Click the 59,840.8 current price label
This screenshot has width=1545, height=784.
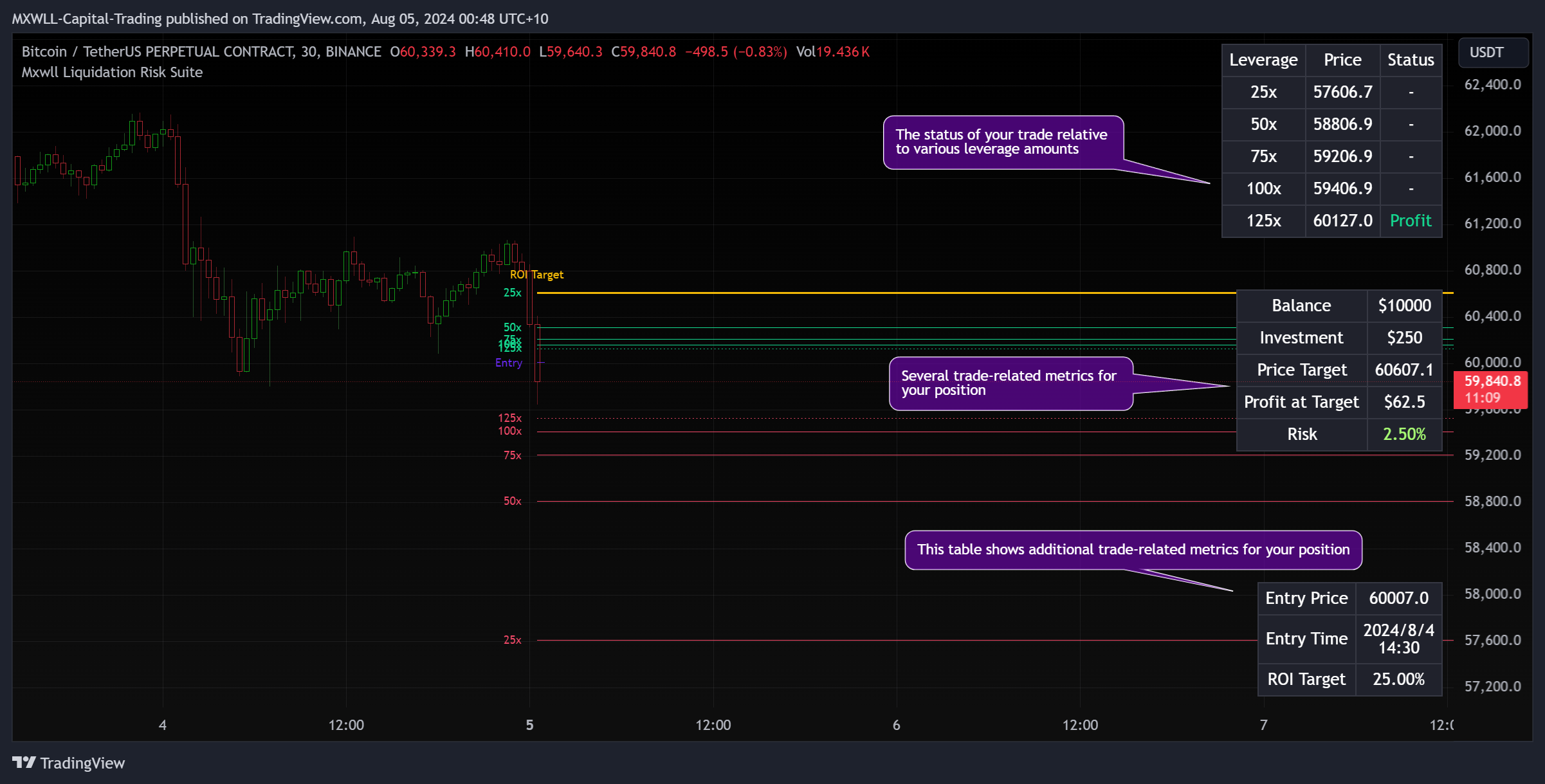click(x=1490, y=389)
